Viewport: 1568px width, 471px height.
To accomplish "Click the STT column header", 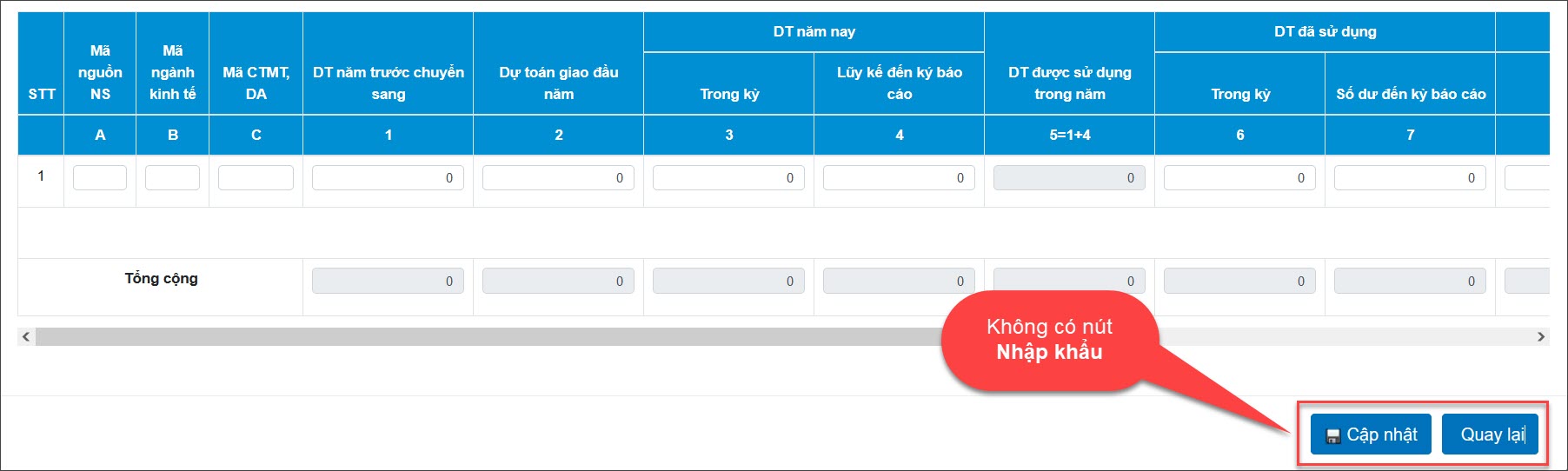I will 41,94.
